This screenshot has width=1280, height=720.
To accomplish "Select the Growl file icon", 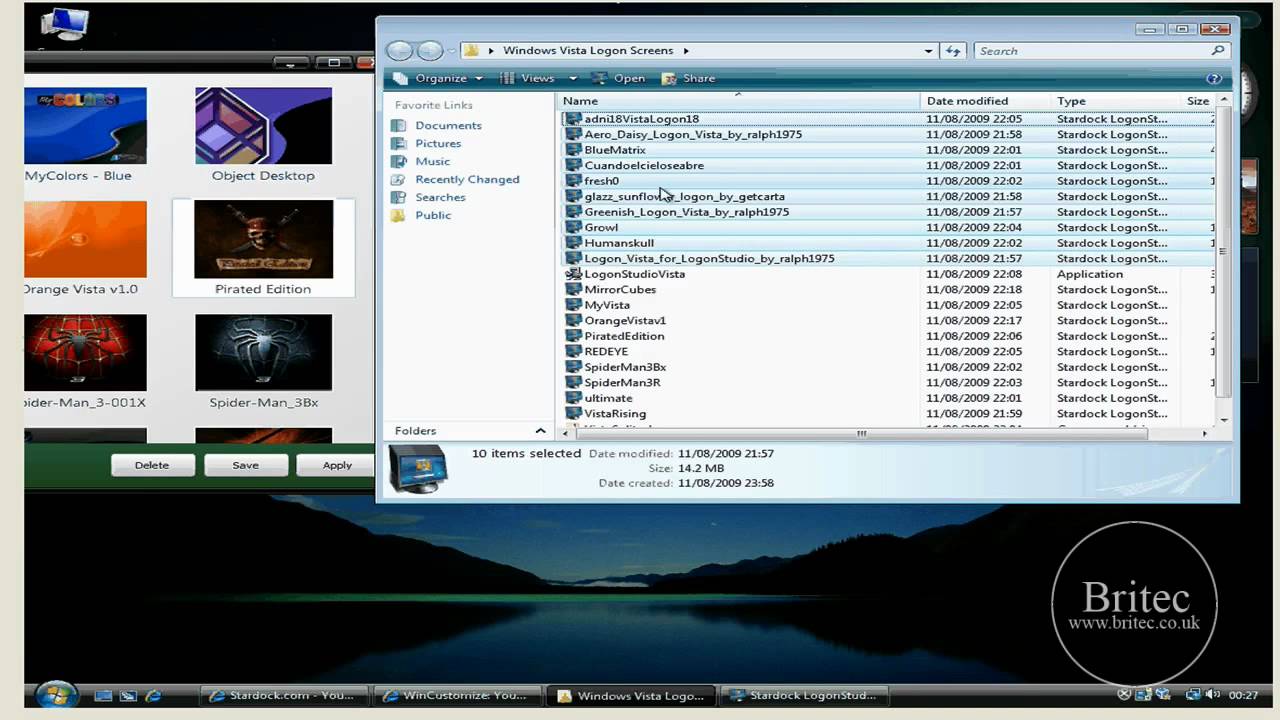I will (x=573, y=227).
